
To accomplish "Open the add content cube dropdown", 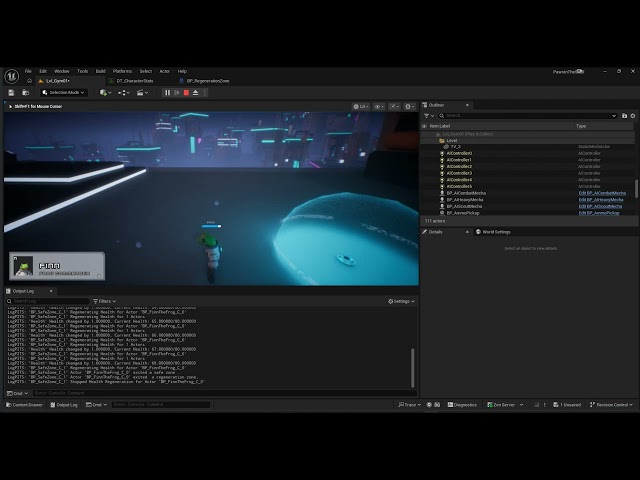I will pos(105,93).
